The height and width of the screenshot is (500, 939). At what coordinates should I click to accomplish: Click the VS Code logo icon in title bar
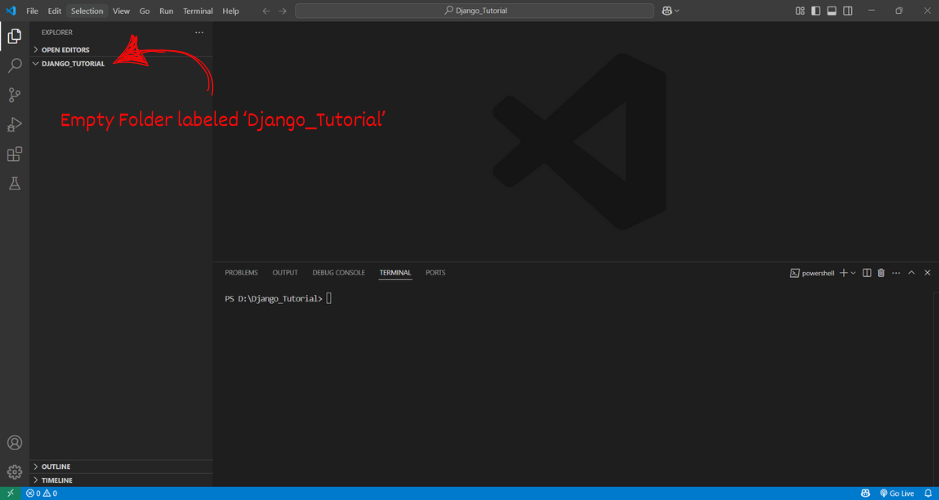click(x=11, y=11)
